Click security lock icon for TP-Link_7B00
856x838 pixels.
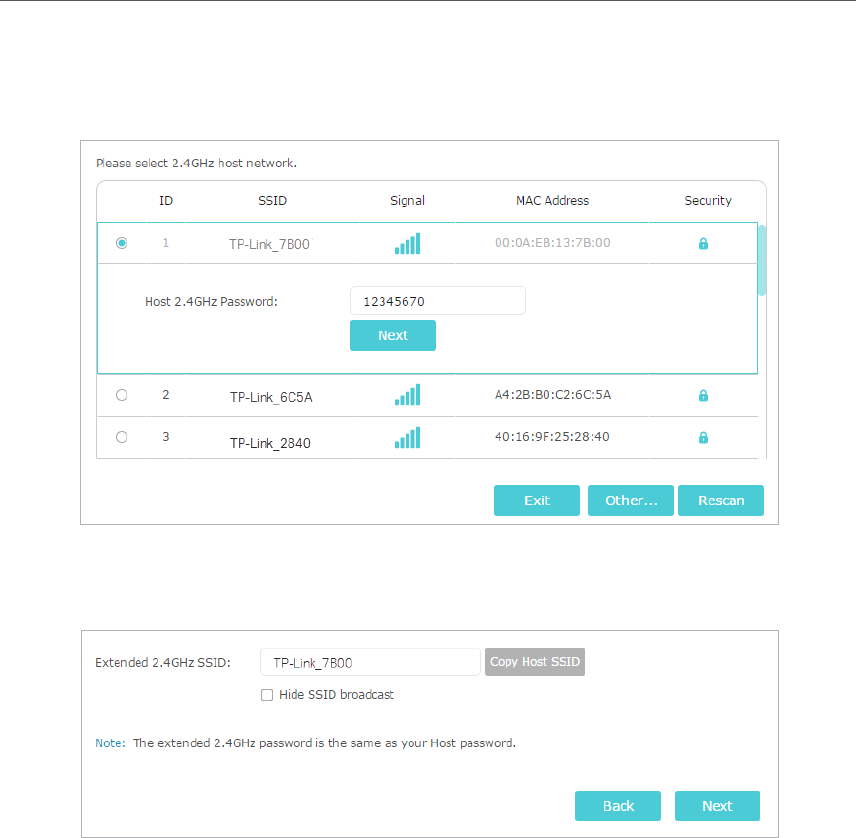point(703,243)
